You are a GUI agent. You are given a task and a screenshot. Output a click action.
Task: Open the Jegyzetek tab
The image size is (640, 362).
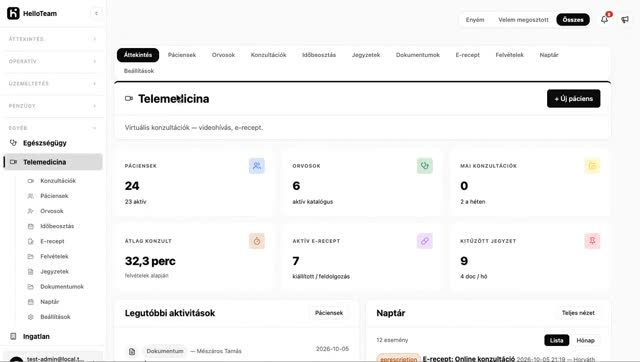(366, 55)
